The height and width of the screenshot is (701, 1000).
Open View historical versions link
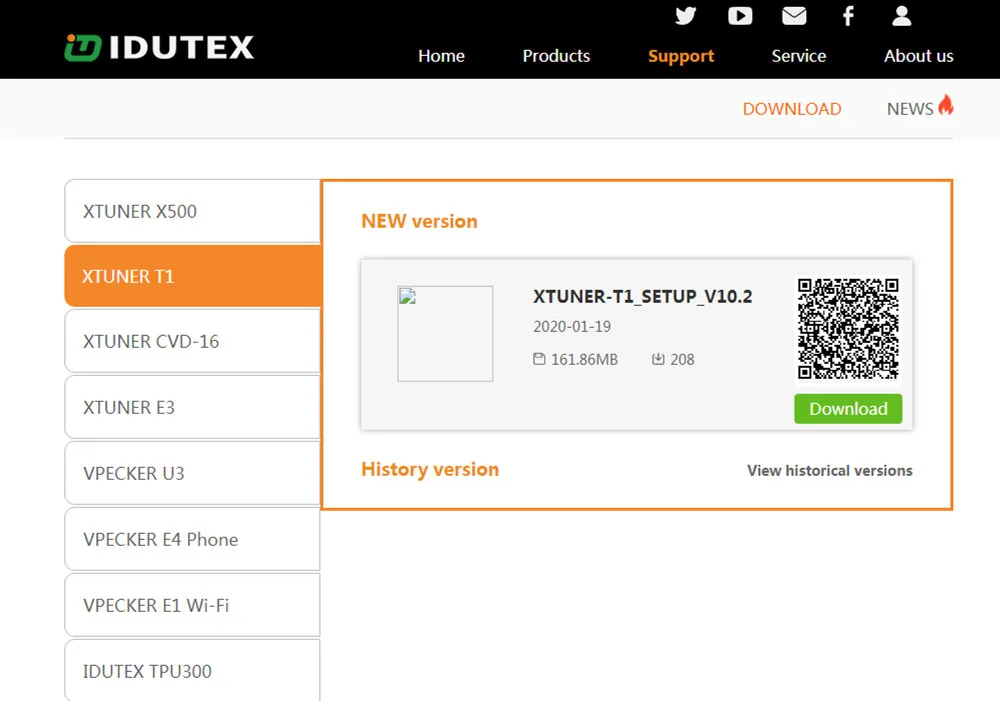(x=830, y=471)
